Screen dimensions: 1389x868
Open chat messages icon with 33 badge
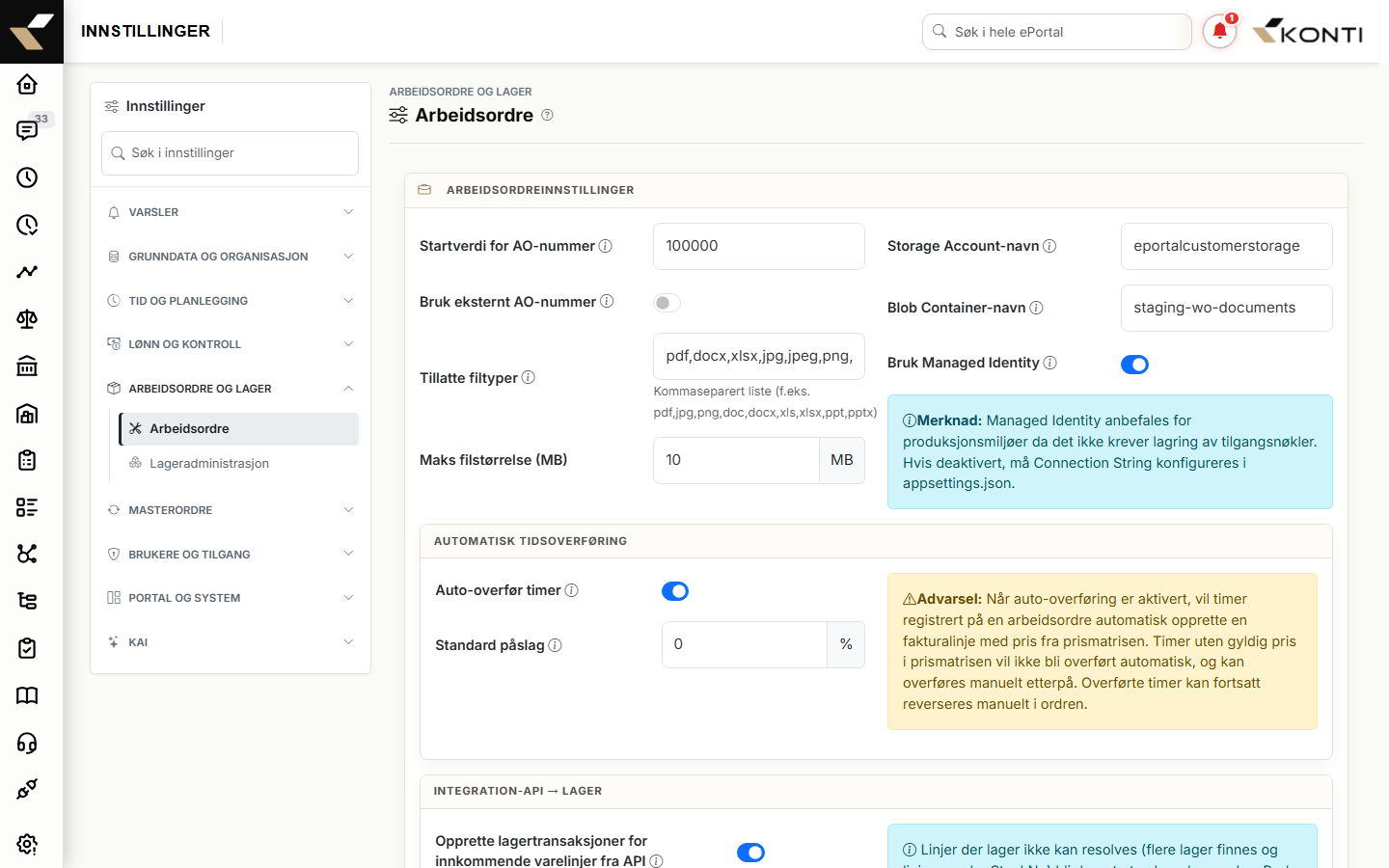pyautogui.click(x=27, y=130)
